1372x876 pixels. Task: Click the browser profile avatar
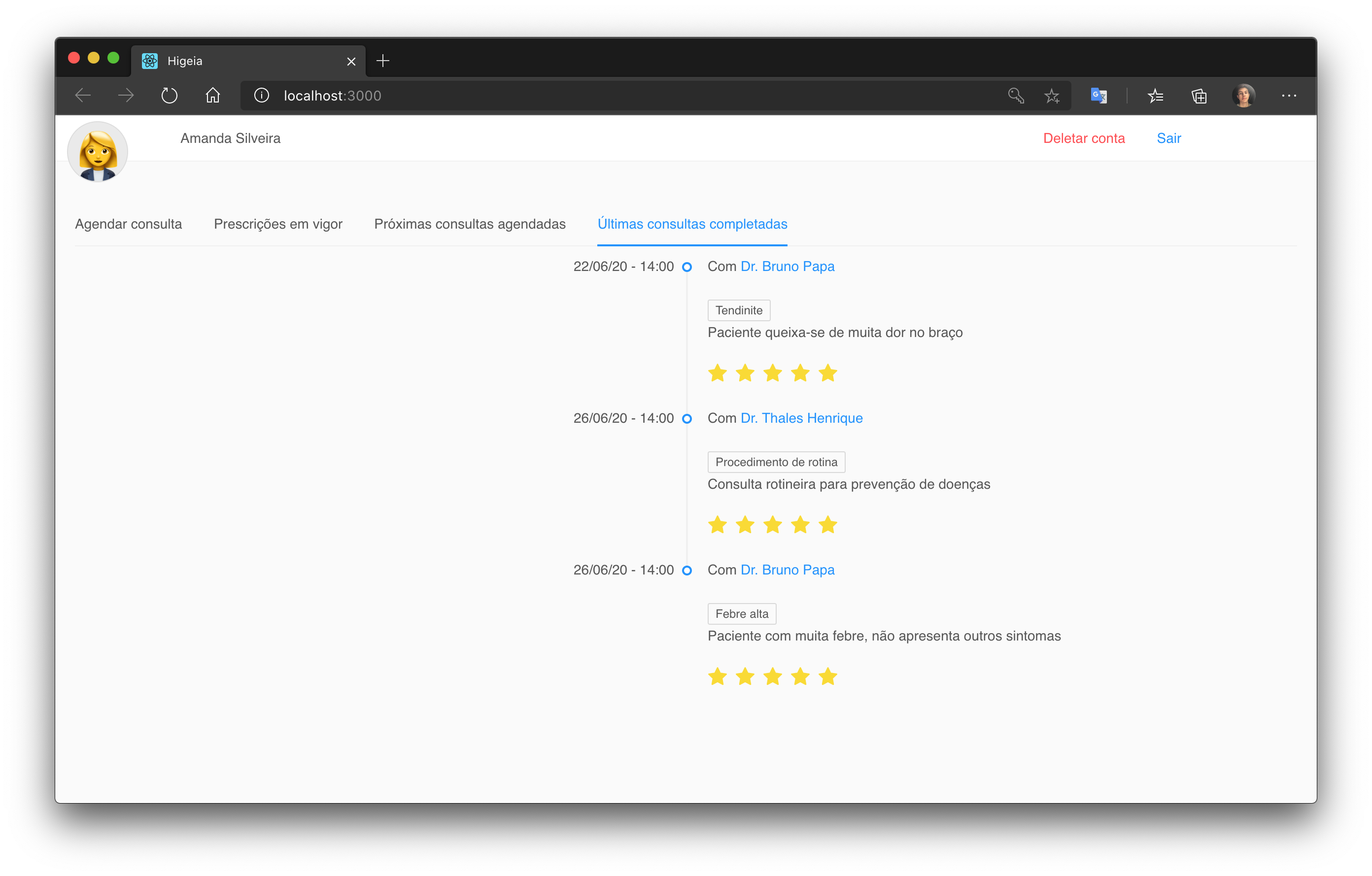coord(1243,95)
